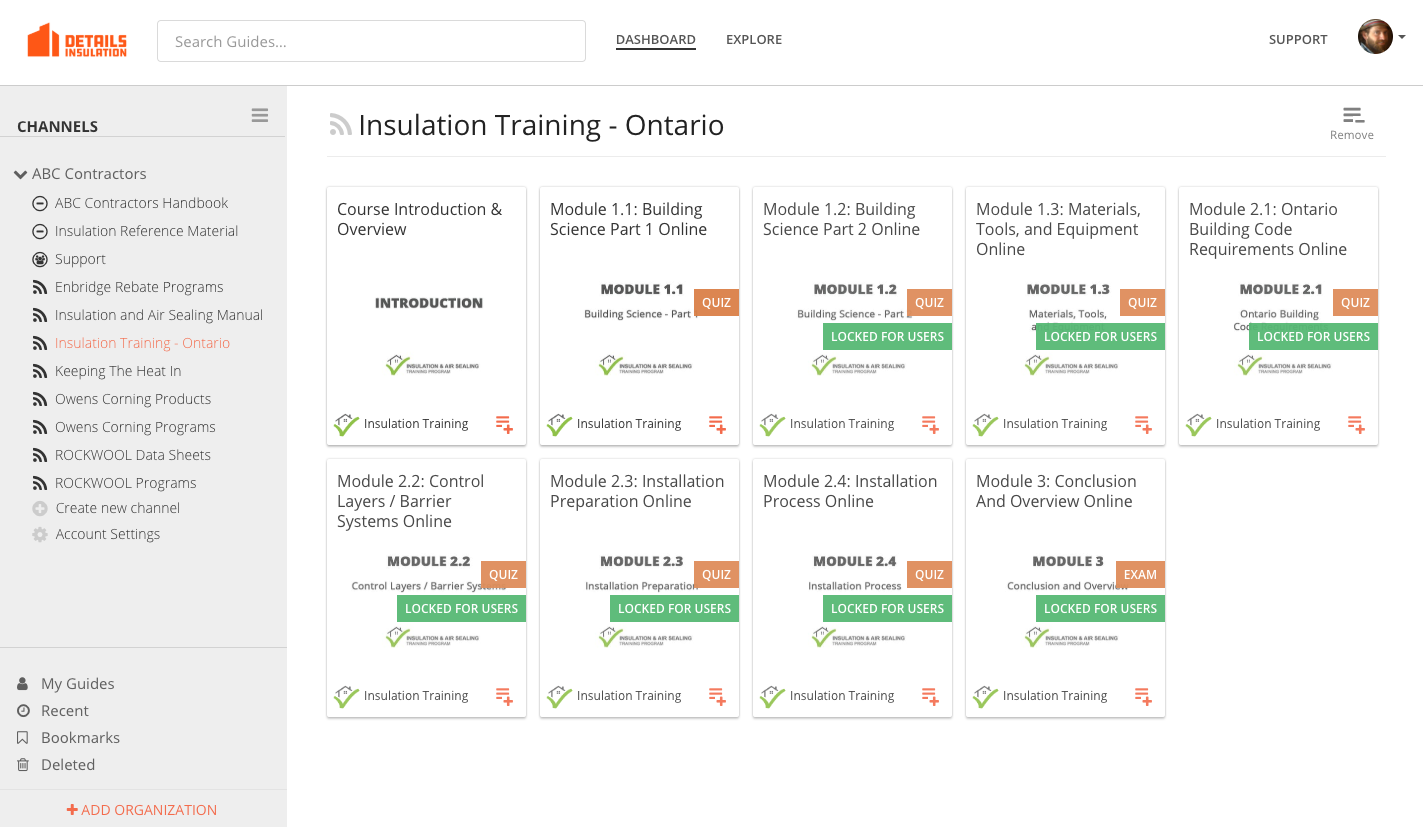Click the Support link in header
The image size is (1423, 827).
coord(1297,40)
